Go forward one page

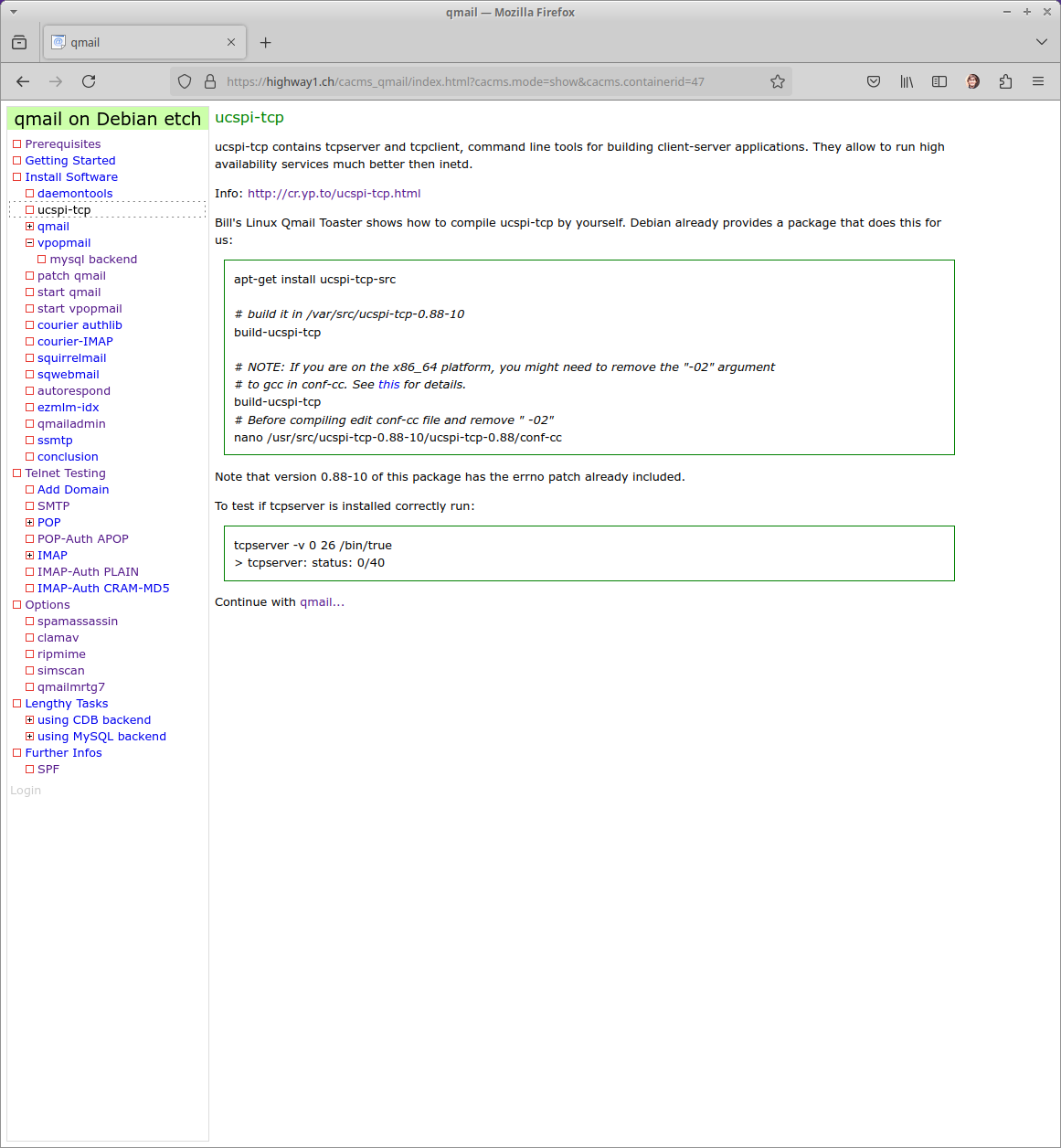coord(56,81)
